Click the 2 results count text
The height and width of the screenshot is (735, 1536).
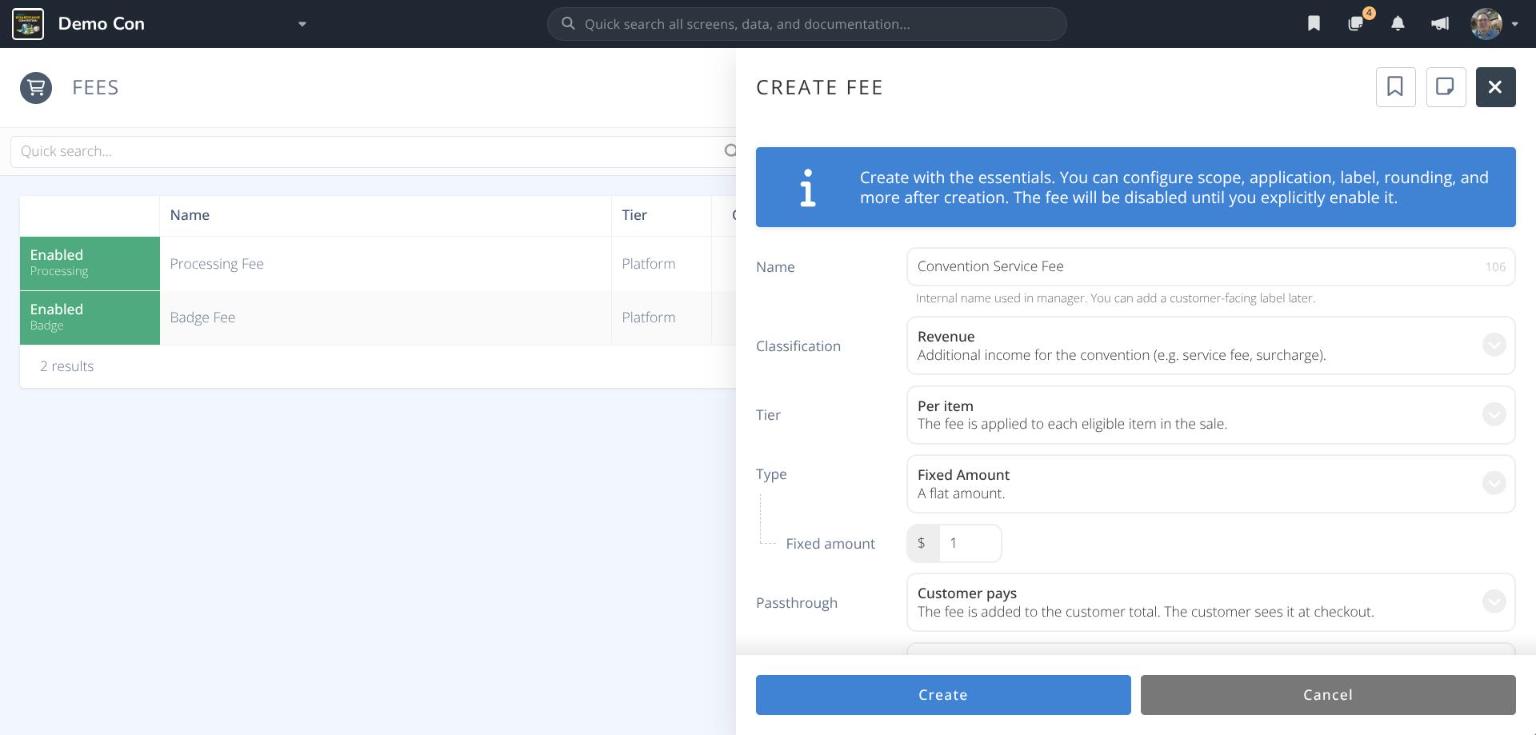pyautogui.click(x=67, y=366)
